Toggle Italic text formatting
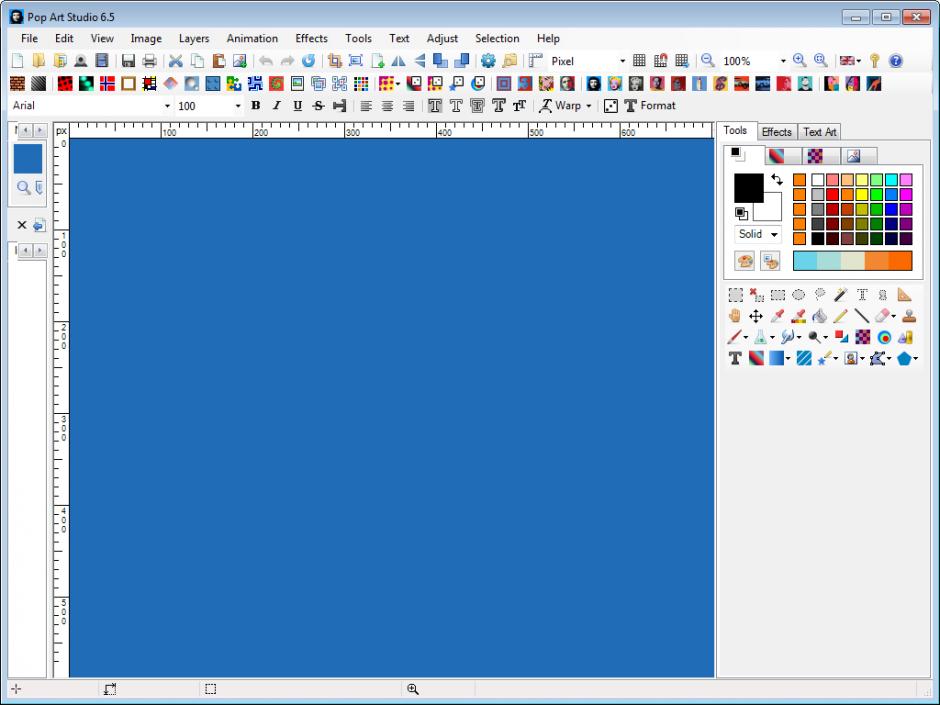 (276, 105)
